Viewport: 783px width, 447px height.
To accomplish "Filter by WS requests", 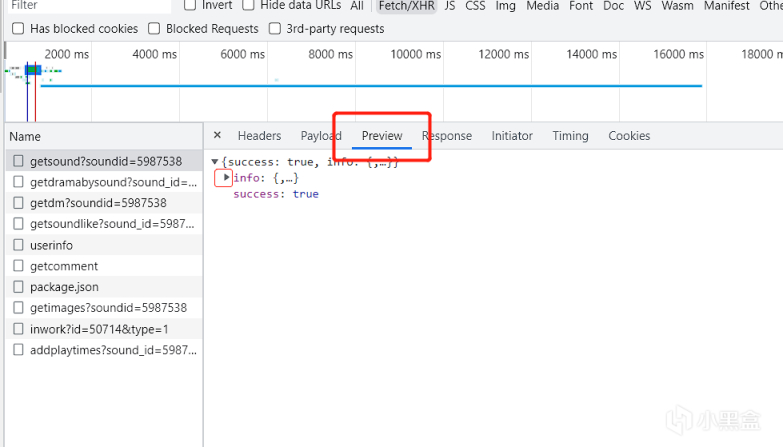I will [x=643, y=5].
